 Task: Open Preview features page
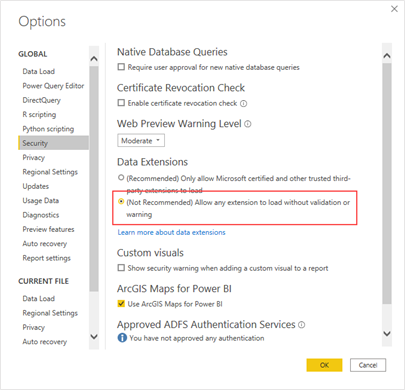pyautogui.click(x=48, y=229)
